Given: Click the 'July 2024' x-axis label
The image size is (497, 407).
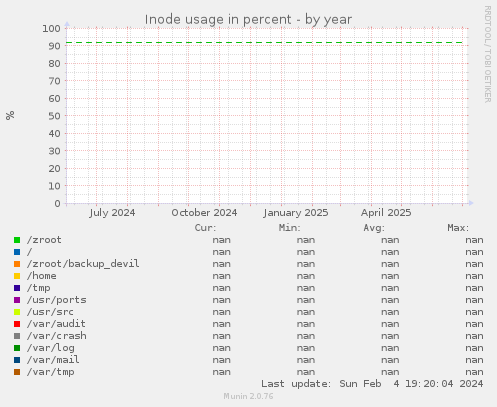Looking at the screenshot, I should click(x=112, y=213).
